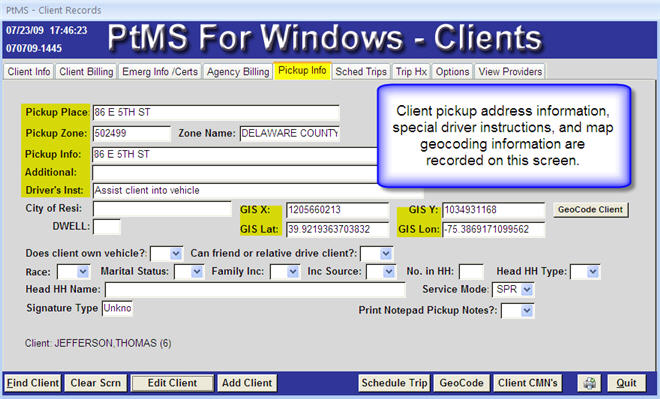Switch to View Providers tab

[510, 72]
